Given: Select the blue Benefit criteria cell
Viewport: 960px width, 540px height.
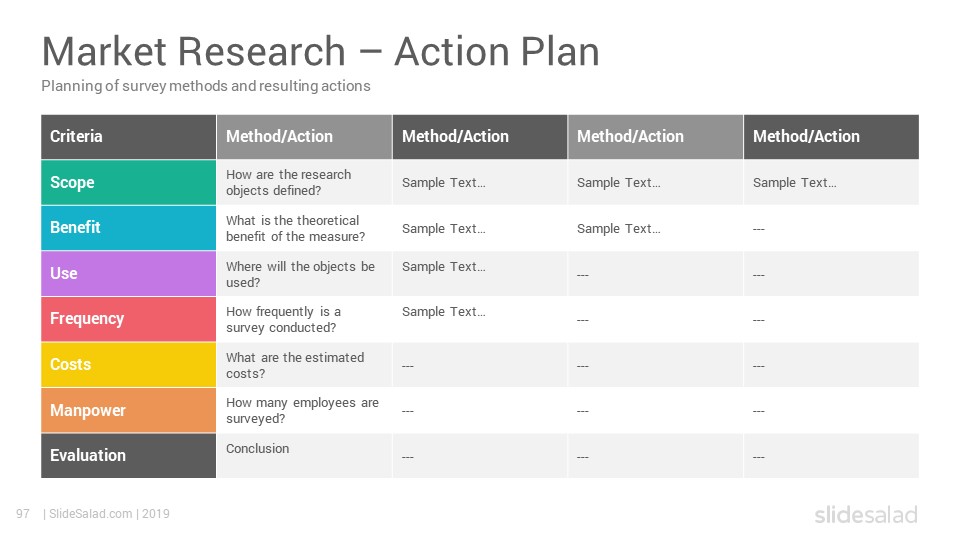Looking at the screenshot, I should tap(129, 228).
